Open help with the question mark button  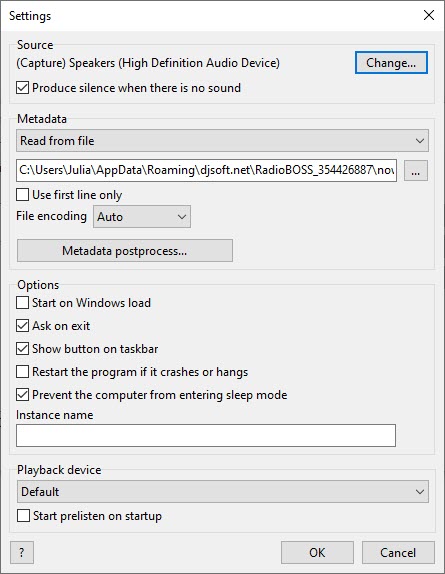pos(22,553)
